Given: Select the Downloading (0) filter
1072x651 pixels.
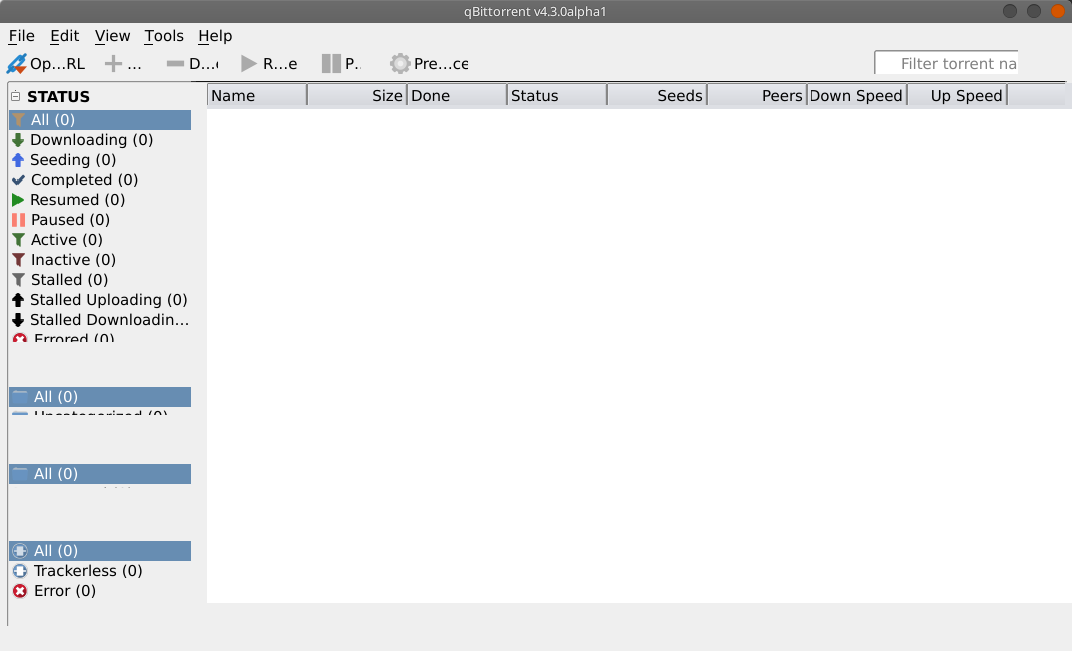Looking at the screenshot, I should tap(100, 140).
